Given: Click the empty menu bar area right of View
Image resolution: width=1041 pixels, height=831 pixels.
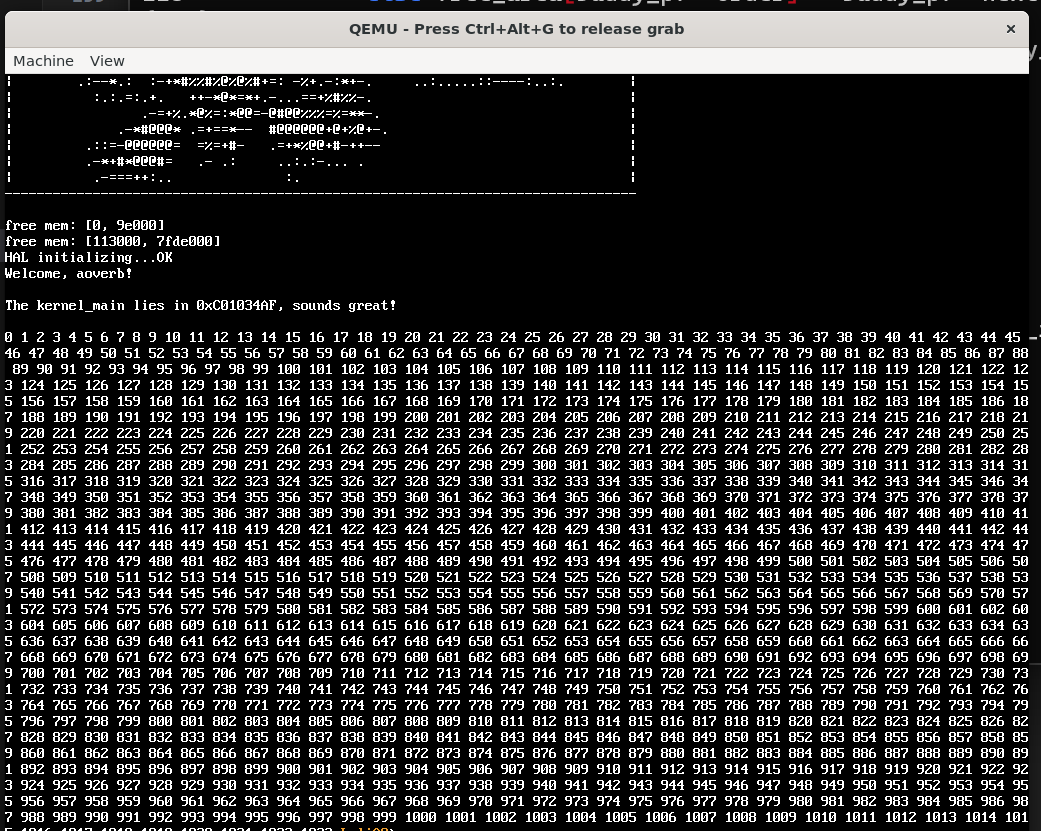Looking at the screenshot, I should click(x=560, y=61).
